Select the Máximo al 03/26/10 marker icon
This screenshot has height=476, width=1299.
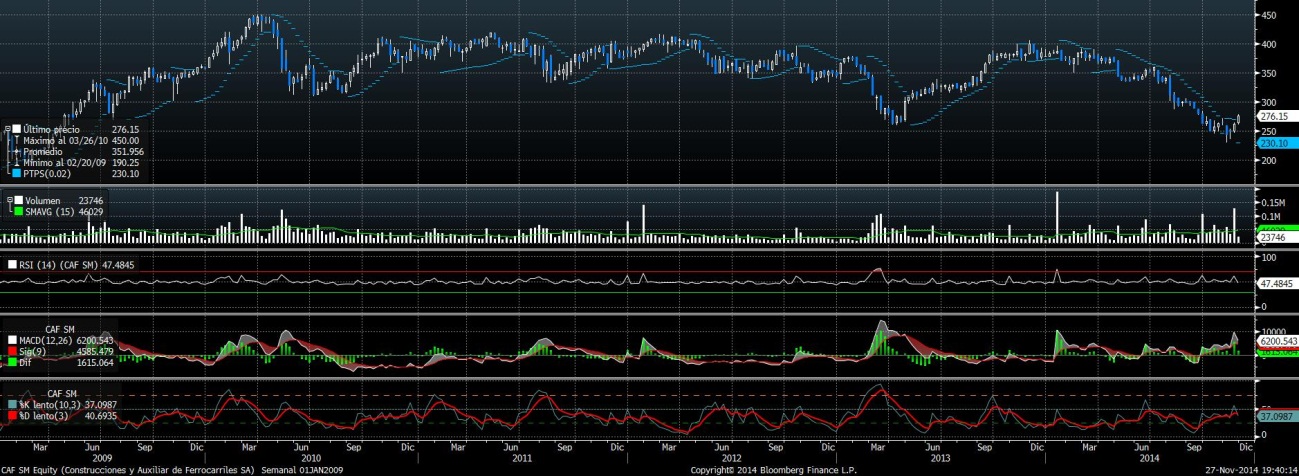(16, 141)
